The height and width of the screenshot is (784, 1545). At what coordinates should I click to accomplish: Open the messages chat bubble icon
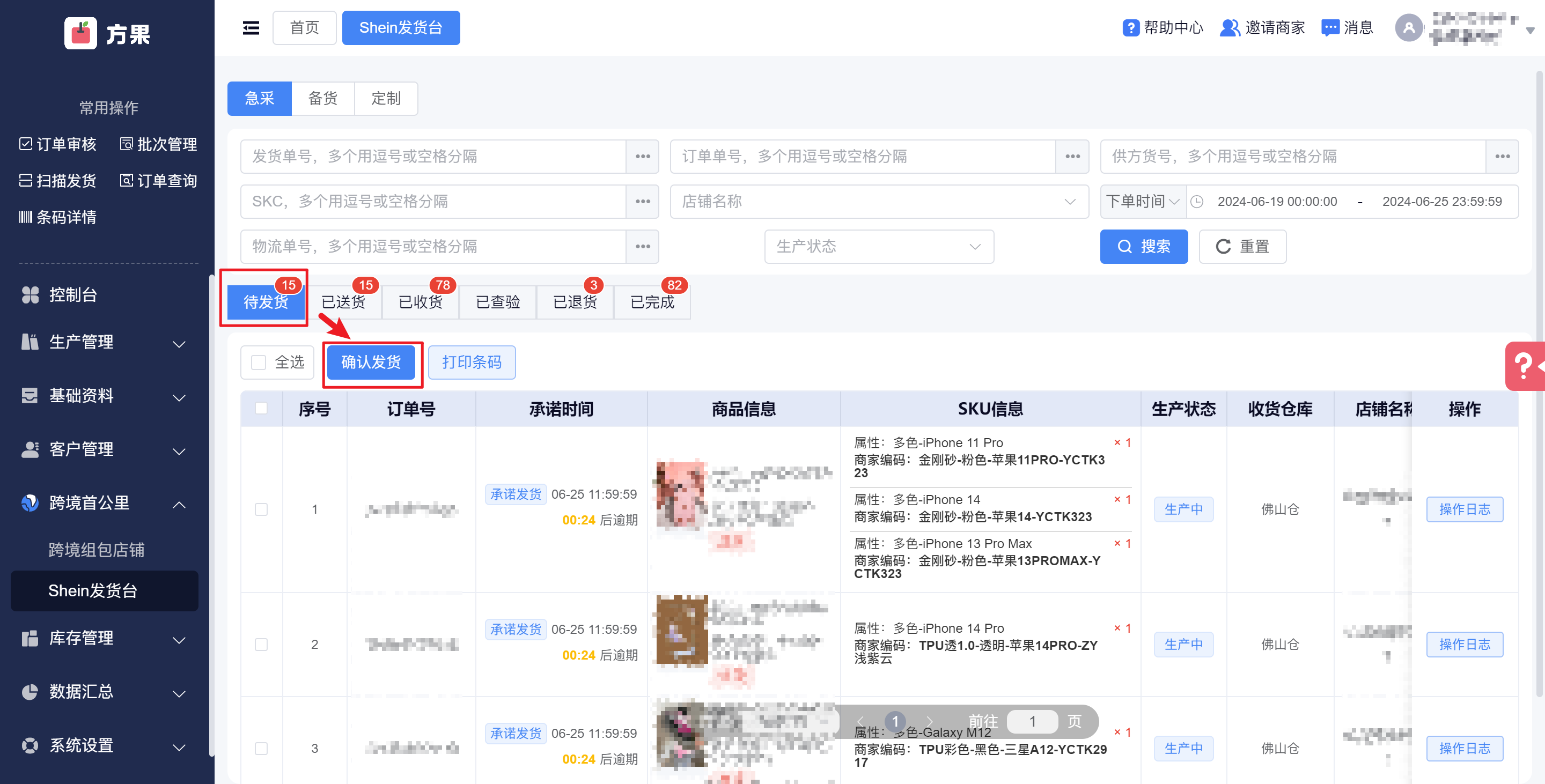coord(1330,27)
